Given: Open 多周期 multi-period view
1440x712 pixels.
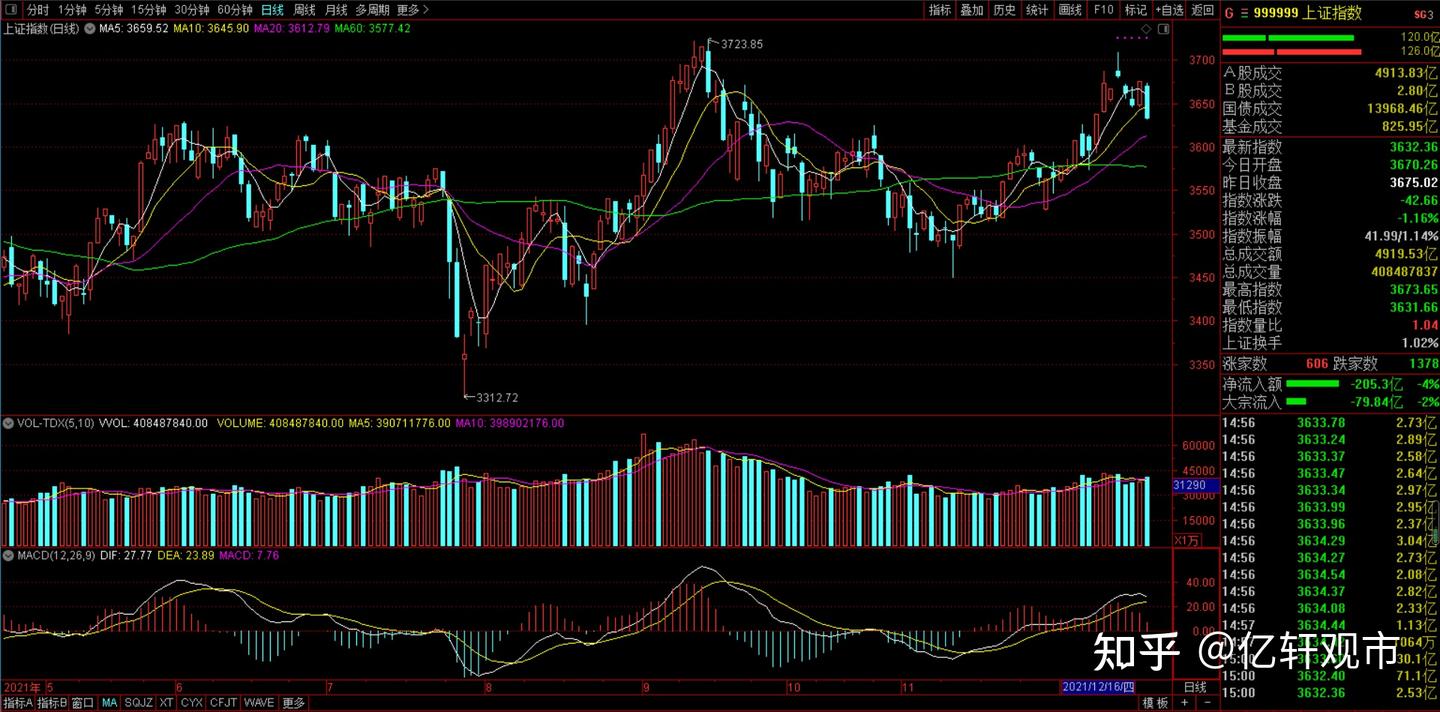Looking at the screenshot, I should coord(373,10).
